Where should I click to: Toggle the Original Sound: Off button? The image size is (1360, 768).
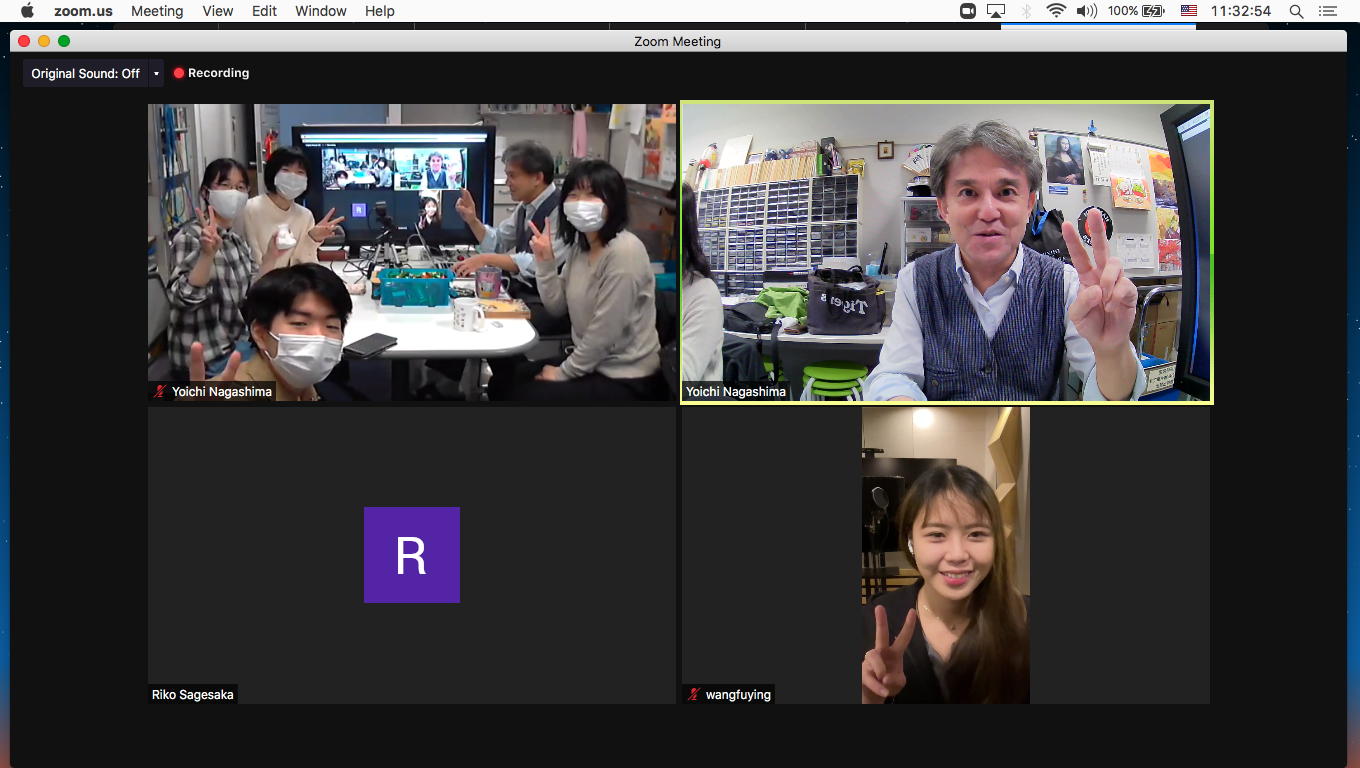point(85,73)
